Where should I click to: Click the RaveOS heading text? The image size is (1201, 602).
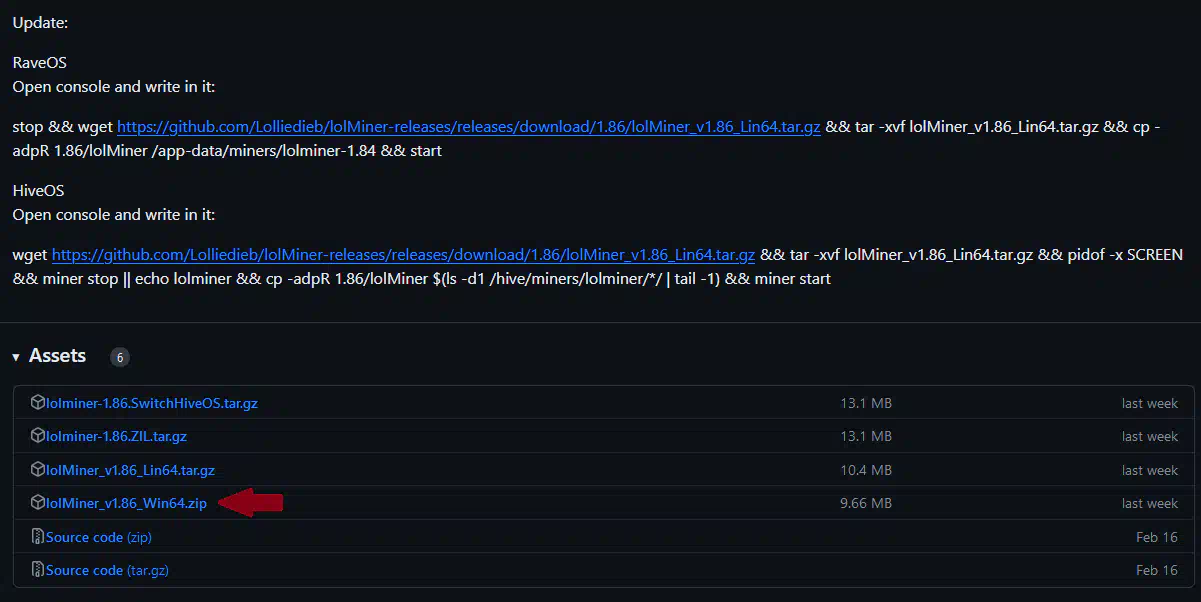click(40, 63)
